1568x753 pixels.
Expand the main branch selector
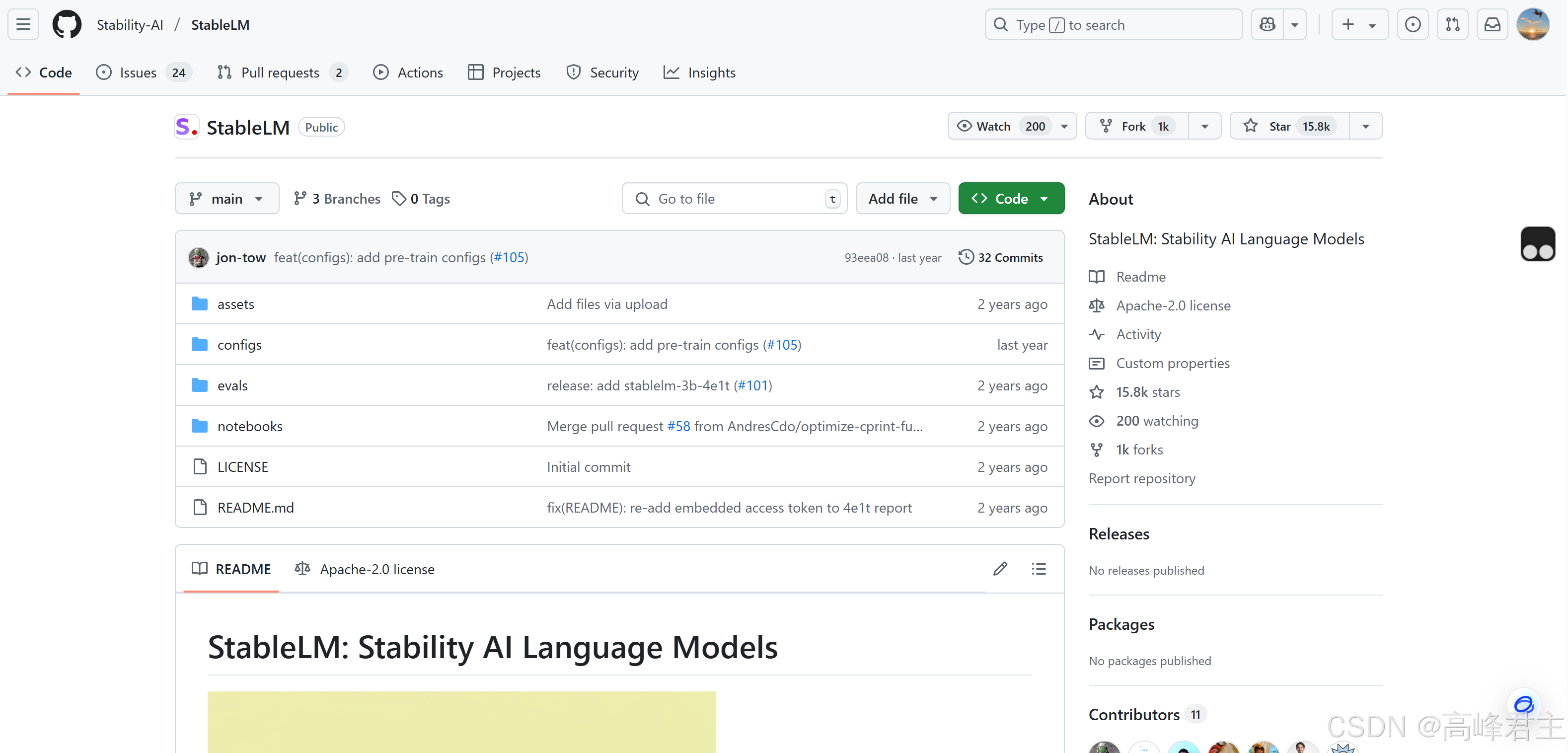226,199
